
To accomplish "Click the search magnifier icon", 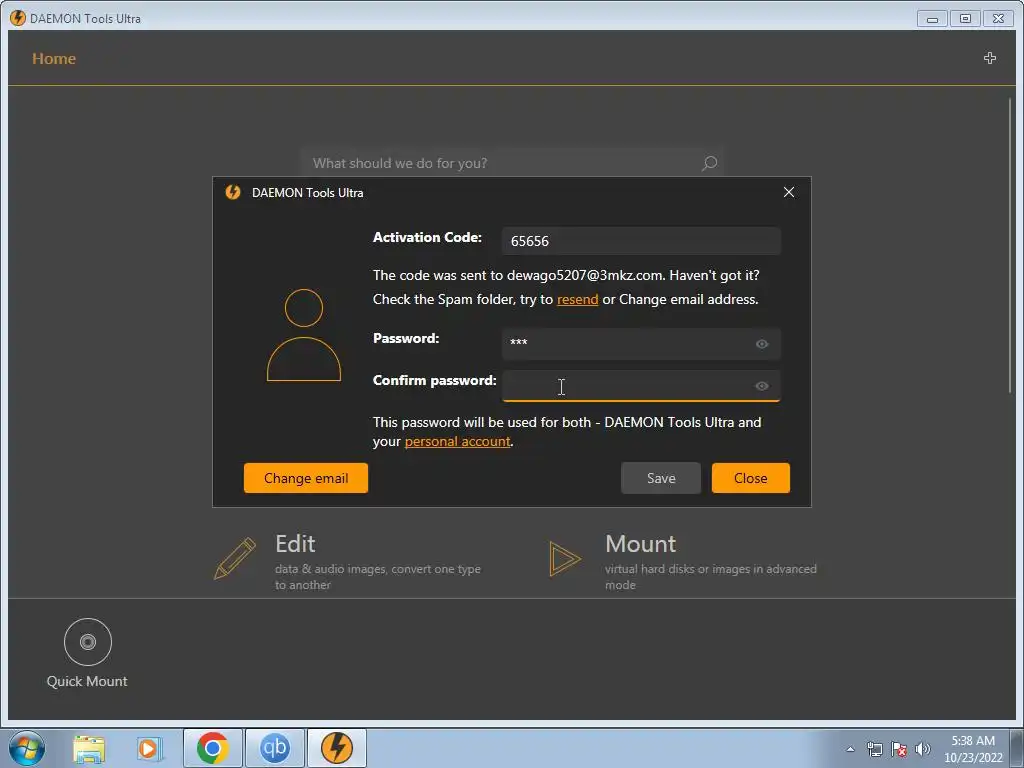I will [709, 163].
